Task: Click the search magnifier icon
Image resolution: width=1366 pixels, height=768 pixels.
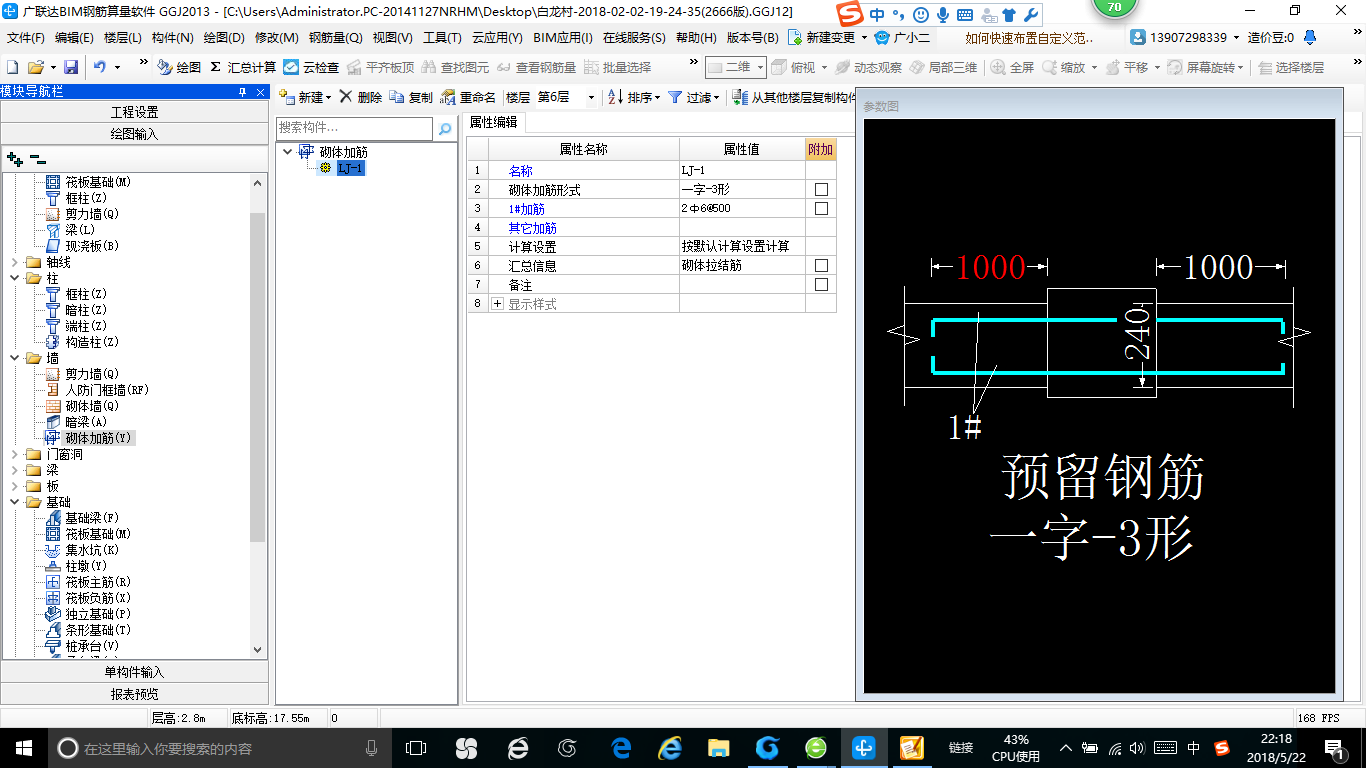Action: 445,128
